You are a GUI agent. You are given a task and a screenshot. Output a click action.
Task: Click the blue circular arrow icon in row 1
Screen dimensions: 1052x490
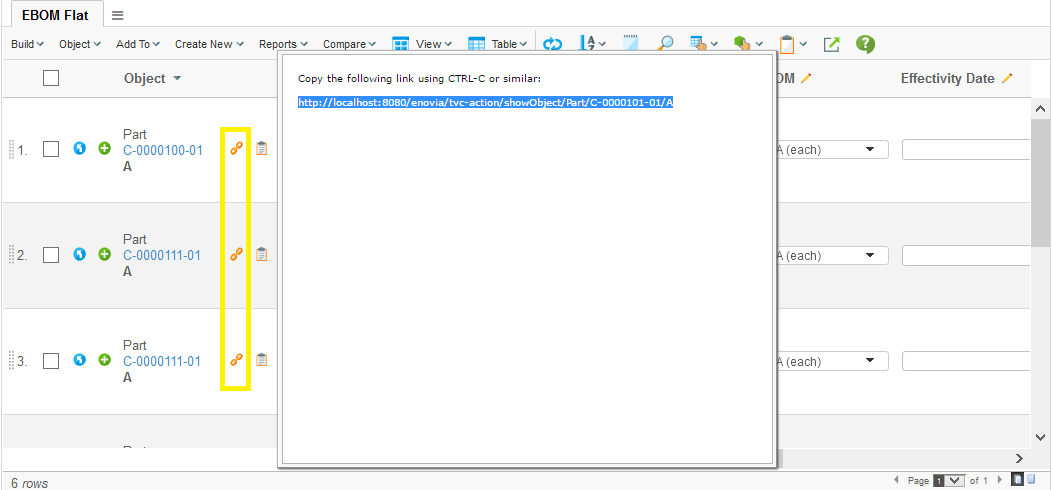[x=80, y=149]
